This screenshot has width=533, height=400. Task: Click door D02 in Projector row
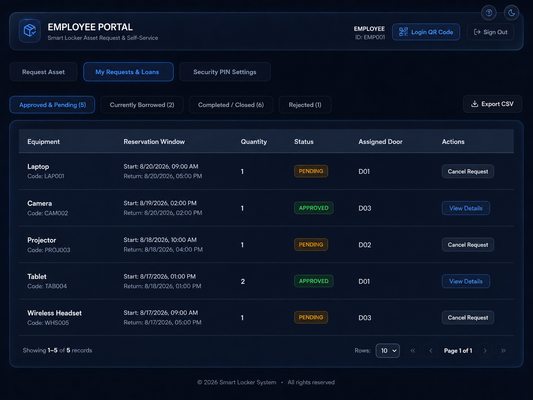[365, 245]
